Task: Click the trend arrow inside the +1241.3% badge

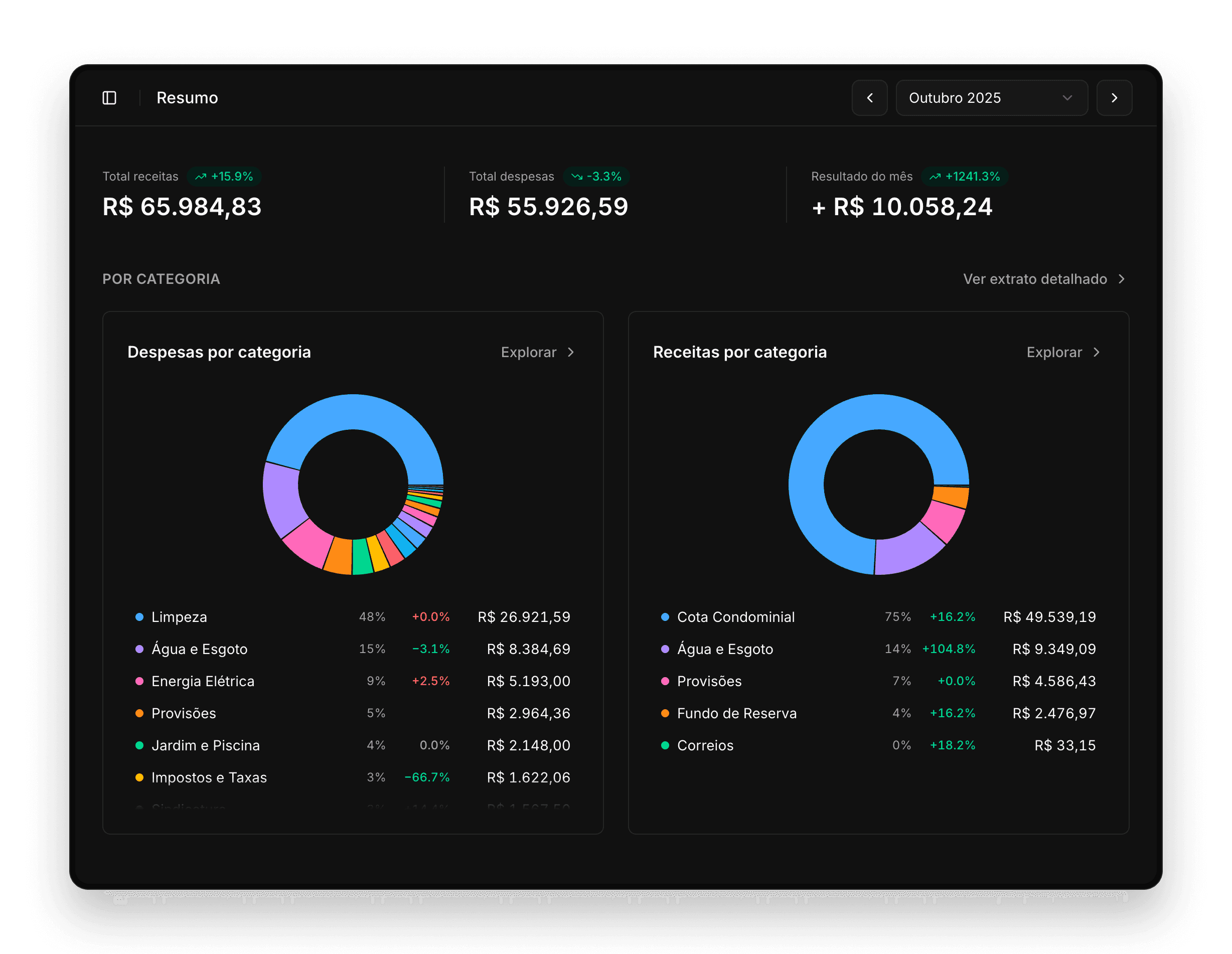Action: (935, 177)
